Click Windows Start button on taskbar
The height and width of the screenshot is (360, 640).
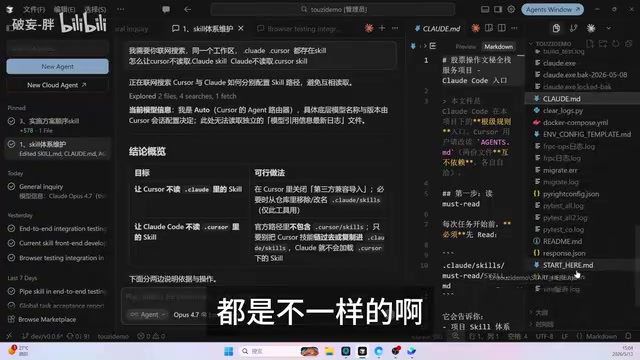point(229,351)
